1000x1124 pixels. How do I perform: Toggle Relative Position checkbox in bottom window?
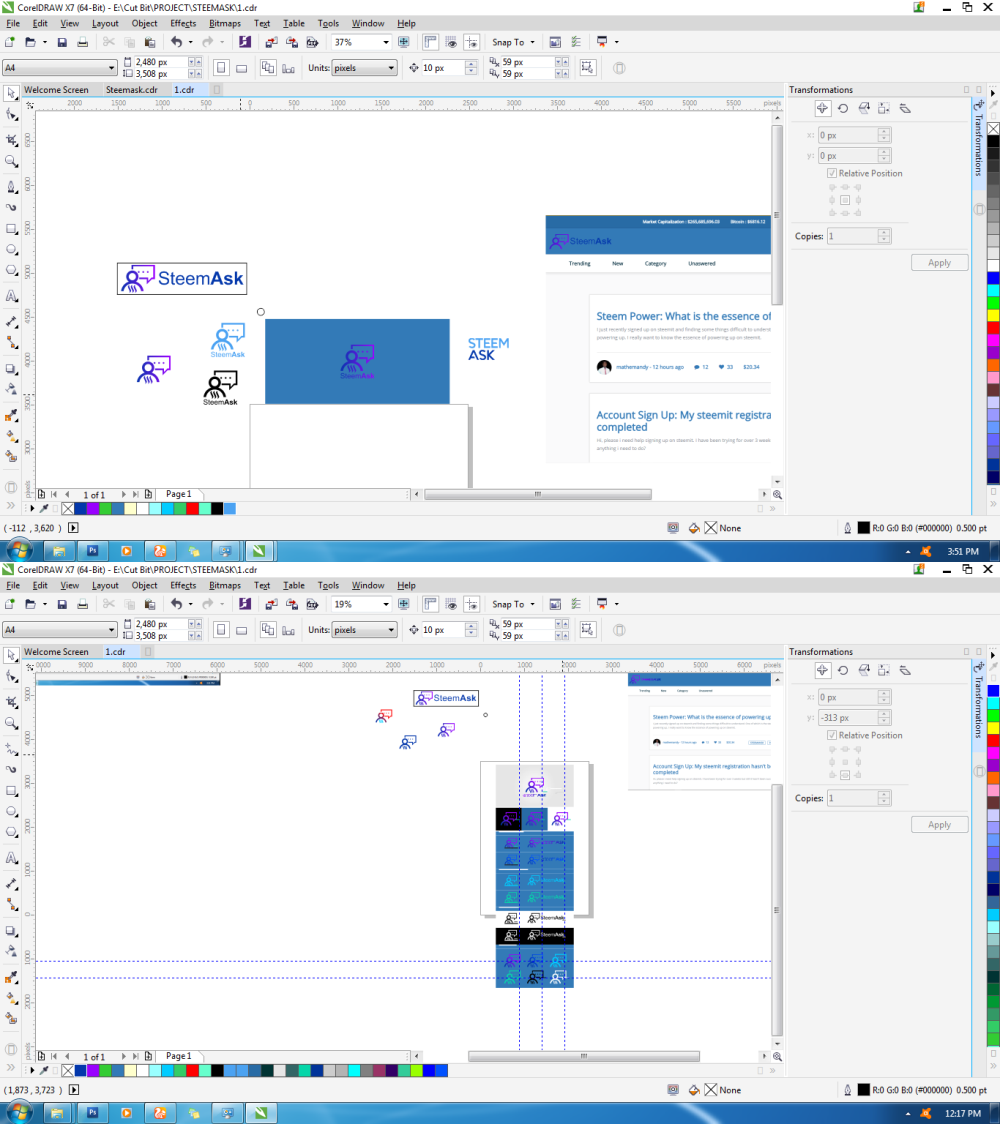coord(832,735)
